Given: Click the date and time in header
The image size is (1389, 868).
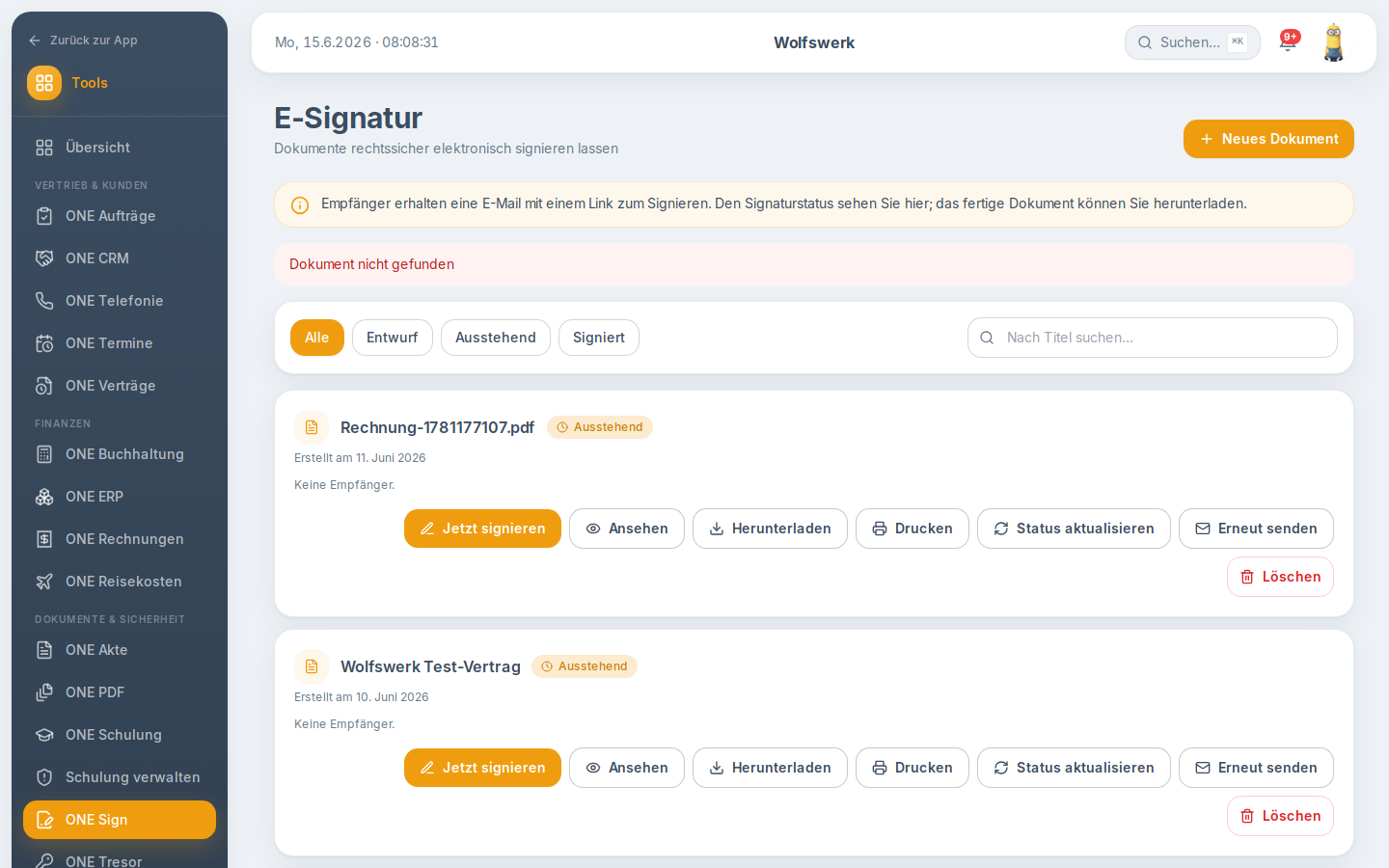Looking at the screenshot, I should (357, 42).
